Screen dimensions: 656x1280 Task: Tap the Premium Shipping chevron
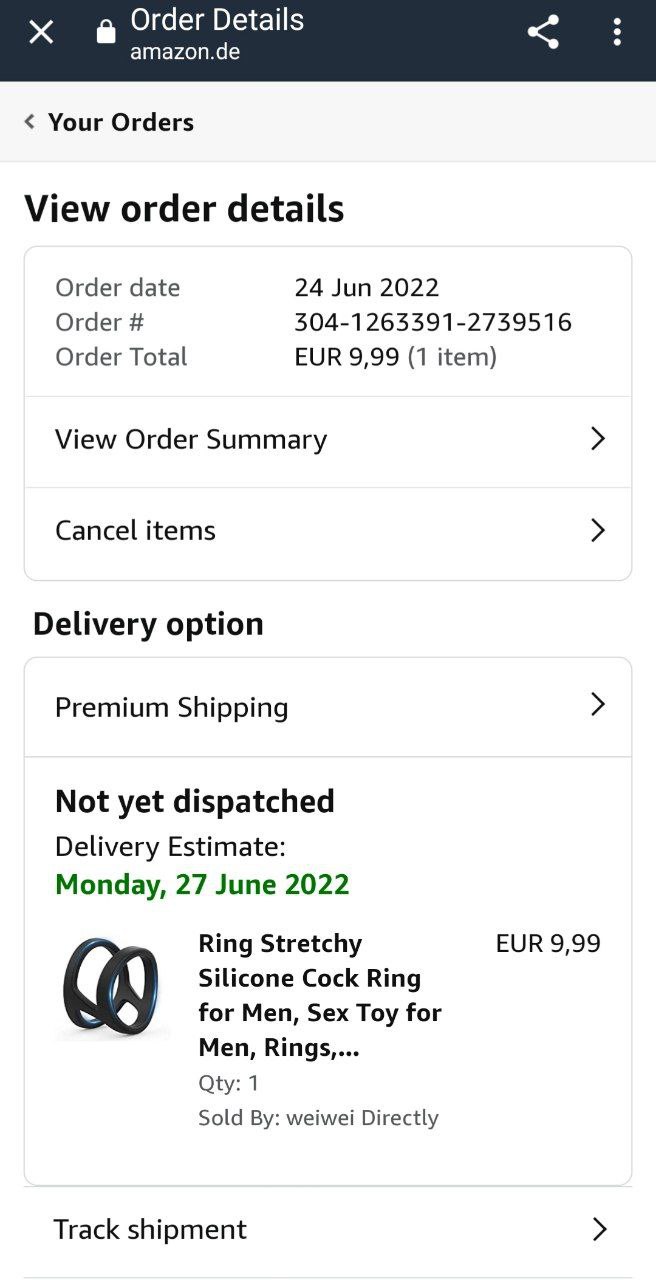598,705
